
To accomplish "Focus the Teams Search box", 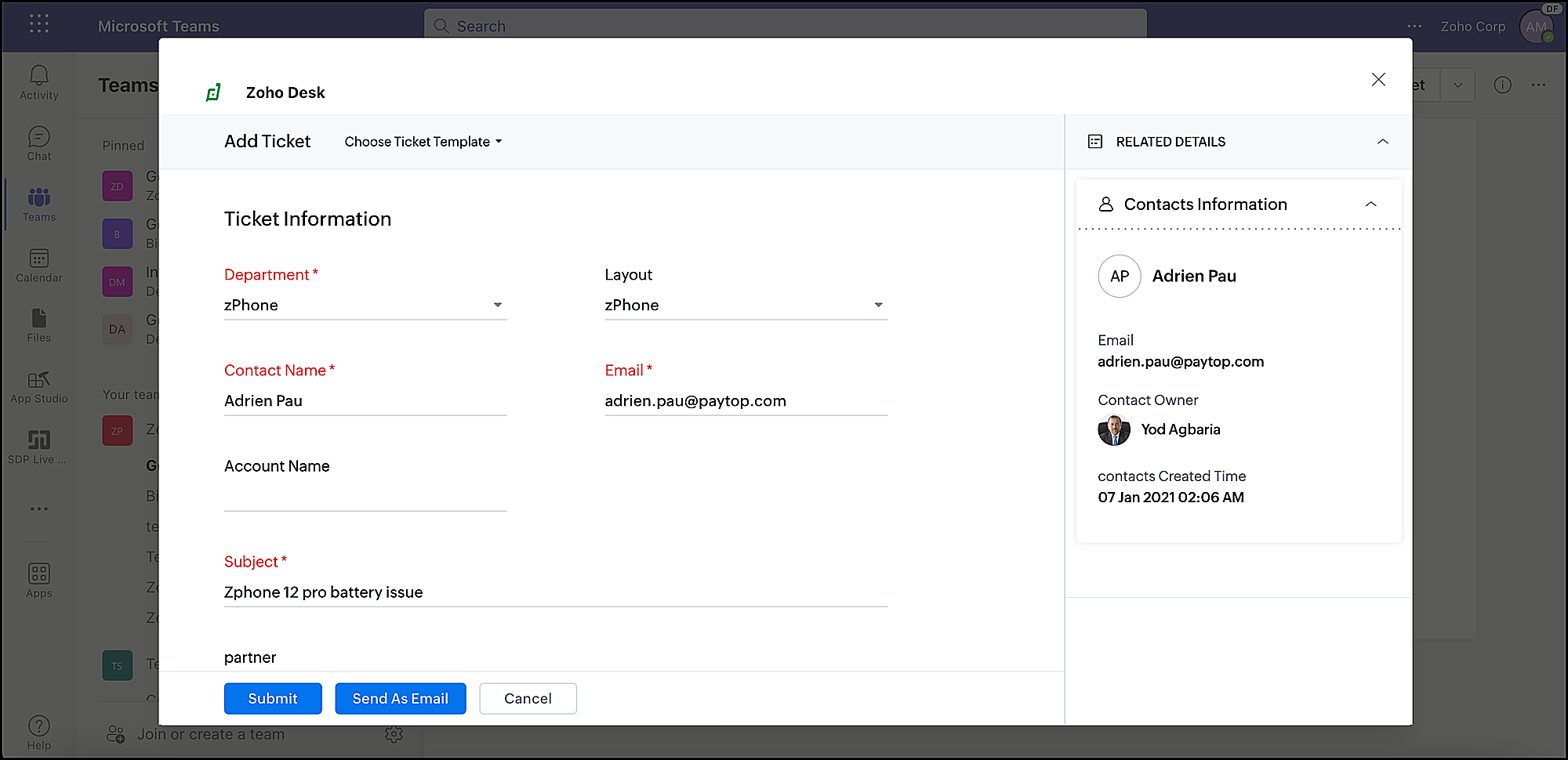I will (x=785, y=26).
